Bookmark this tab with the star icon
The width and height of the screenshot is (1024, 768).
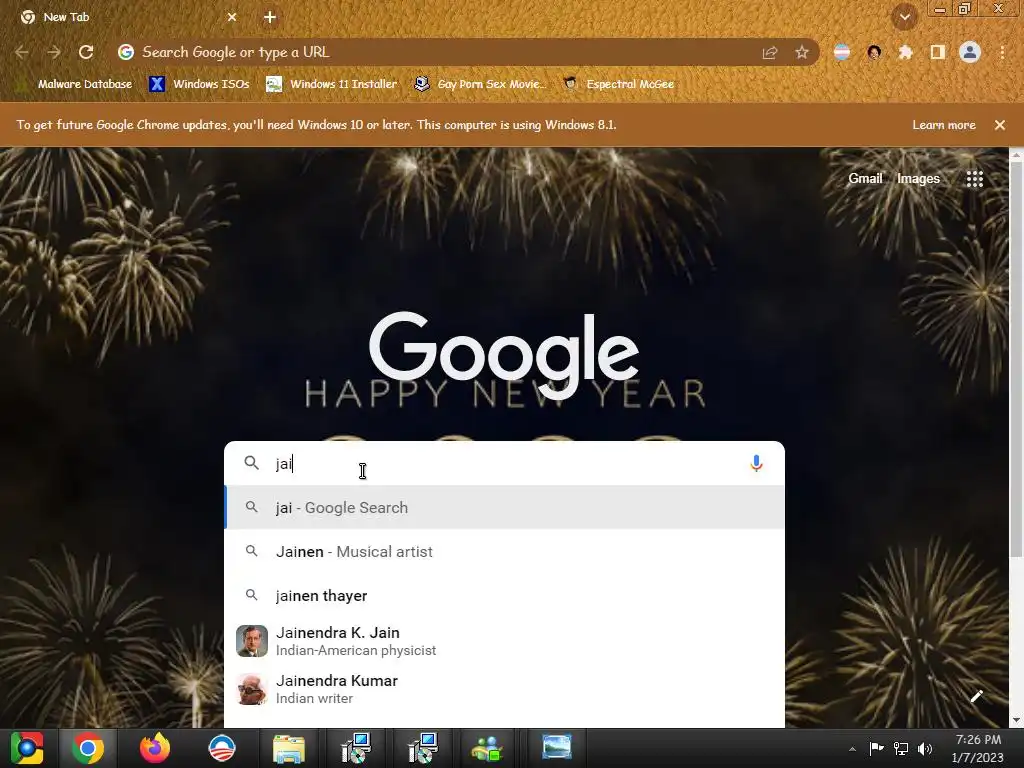802,52
